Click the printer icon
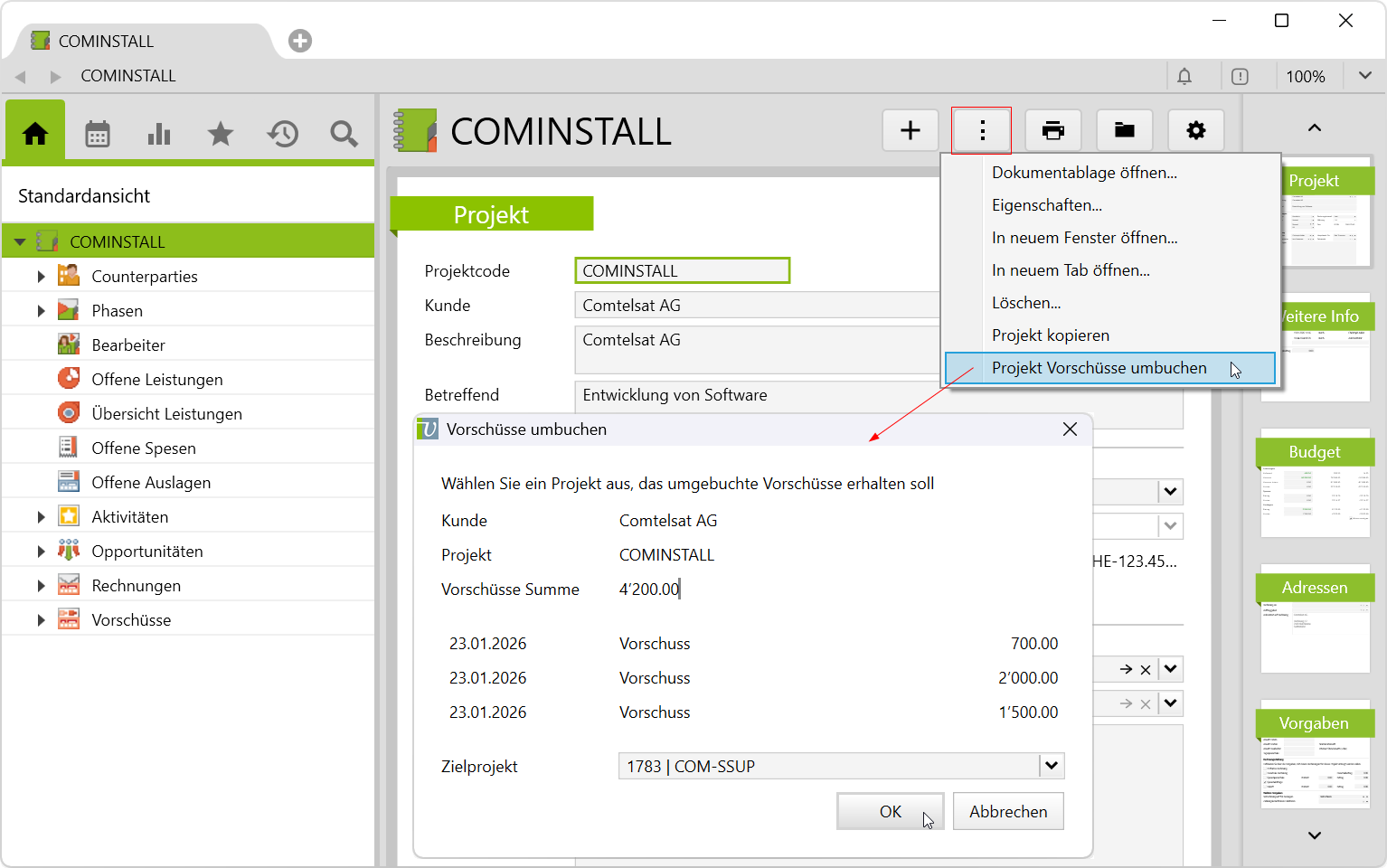The height and width of the screenshot is (868, 1387). [1053, 131]
